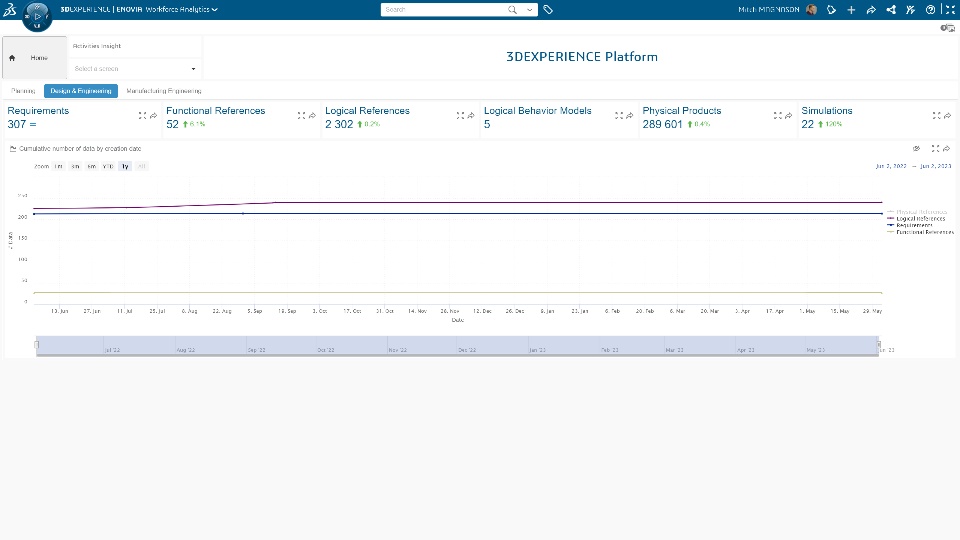Toggle Logical References legend series
The image size is (960, 540).
[x=917, y=219]
